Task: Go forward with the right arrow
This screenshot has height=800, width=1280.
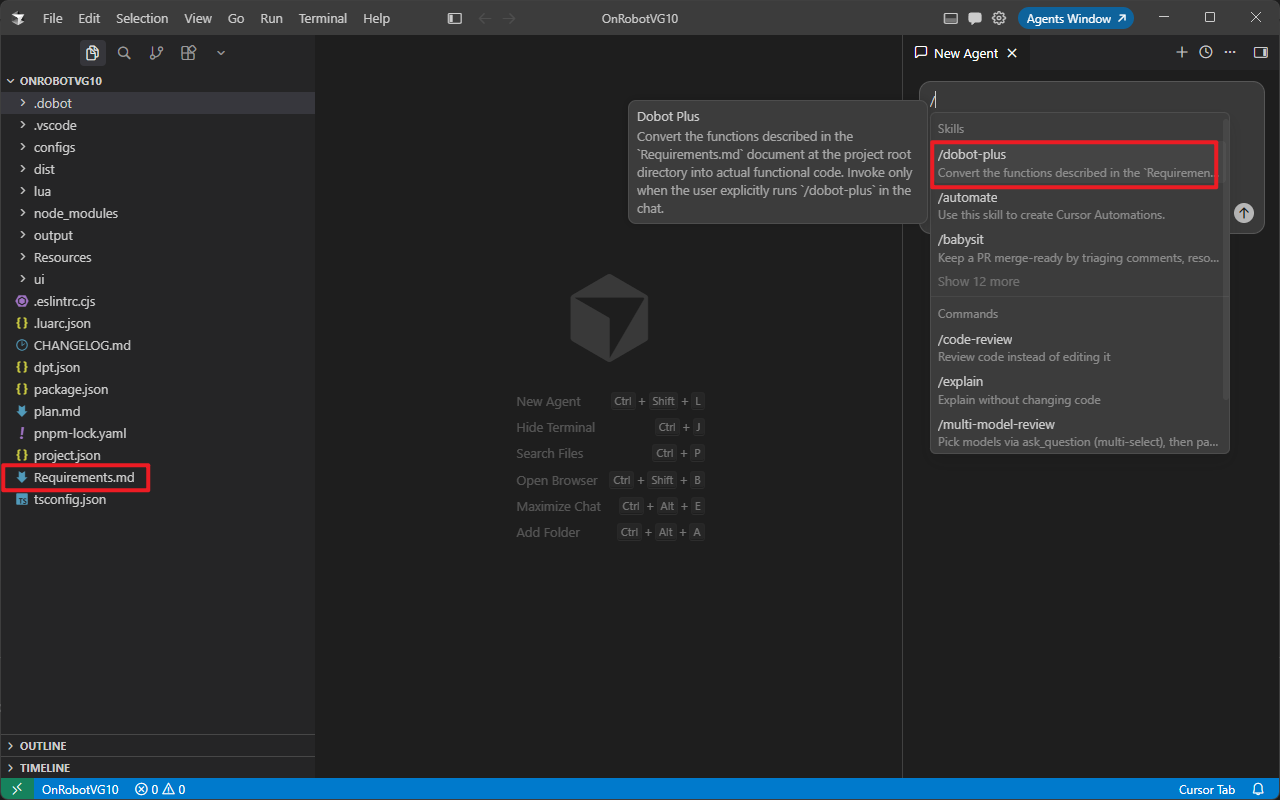Action: click(x=510, y=18)
